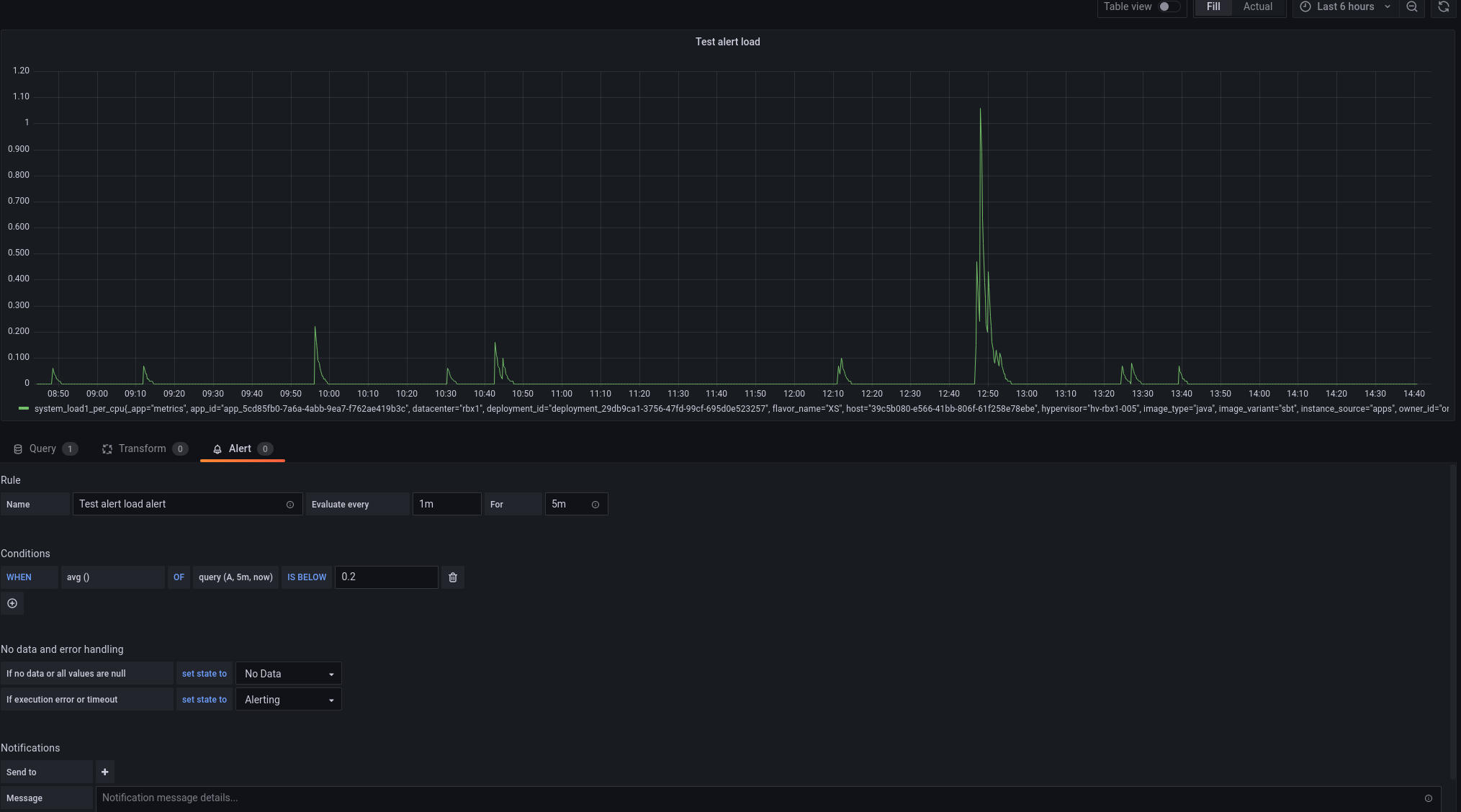Toggle the Table view switch
This screenshot has width=1461, height=812.
(x=1168, y=6)
